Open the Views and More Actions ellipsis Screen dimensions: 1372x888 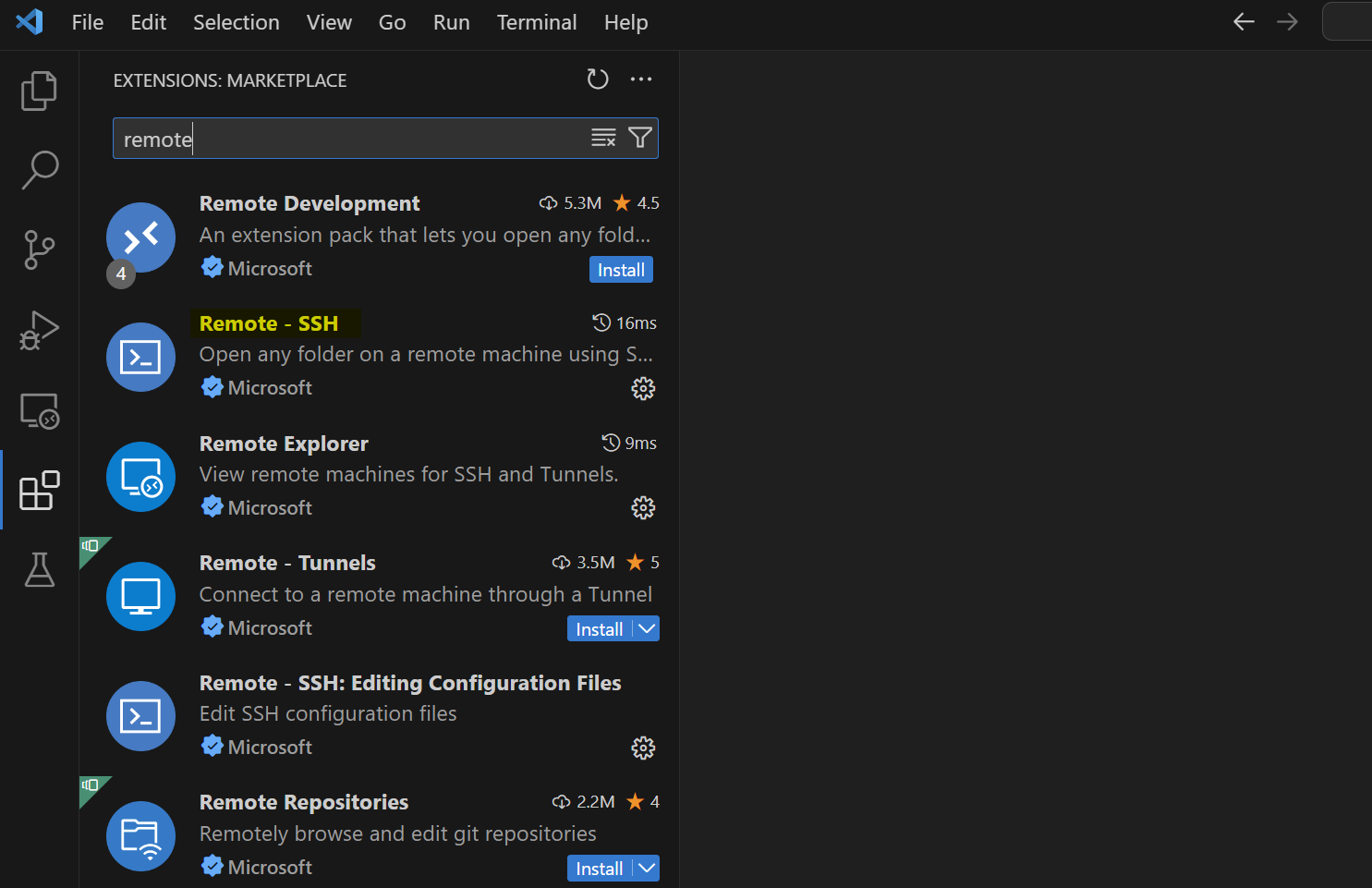tap(641, 79)
